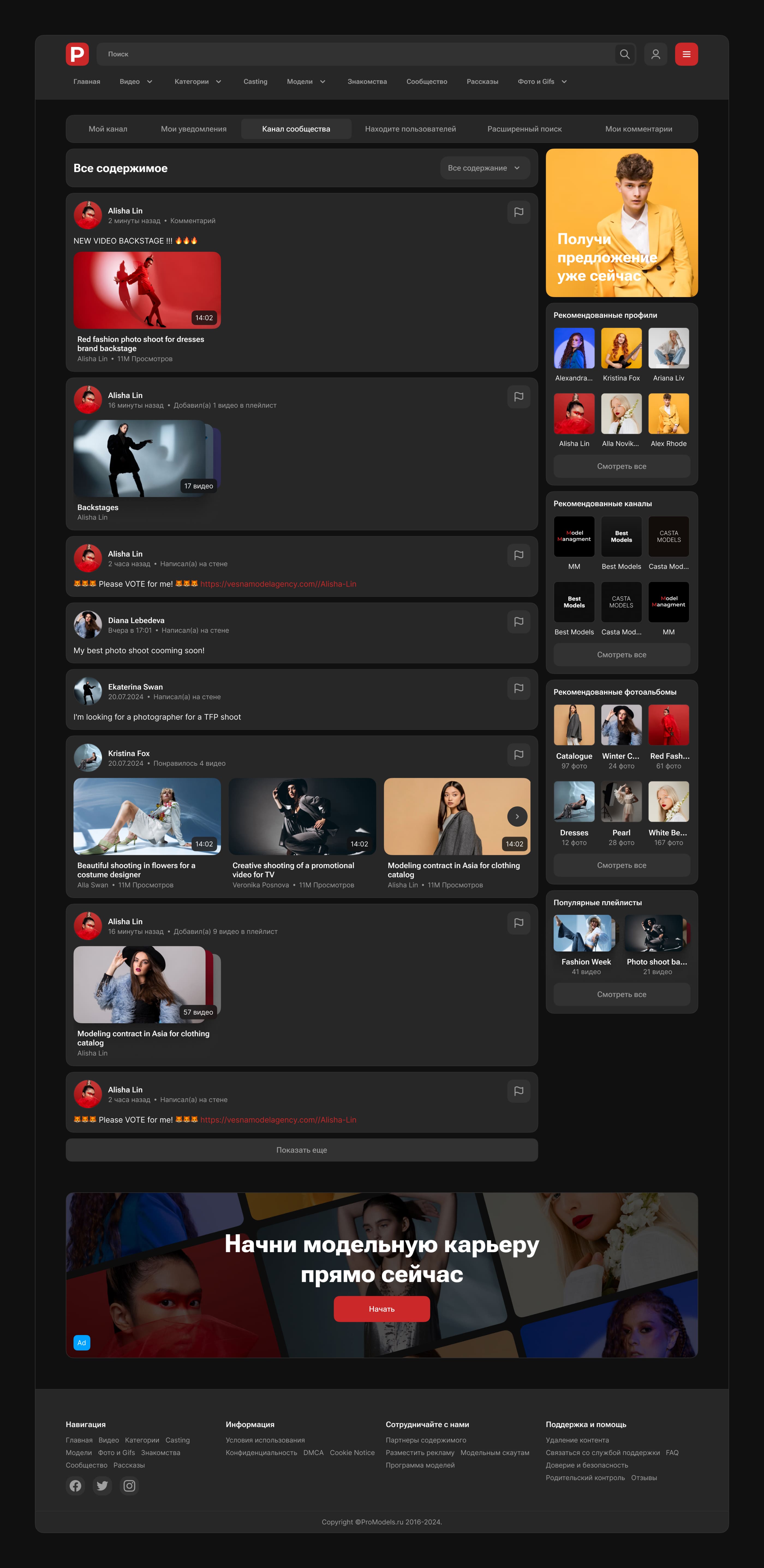
Task: Go to Главная in top navigation
Action: click(87, 82)
